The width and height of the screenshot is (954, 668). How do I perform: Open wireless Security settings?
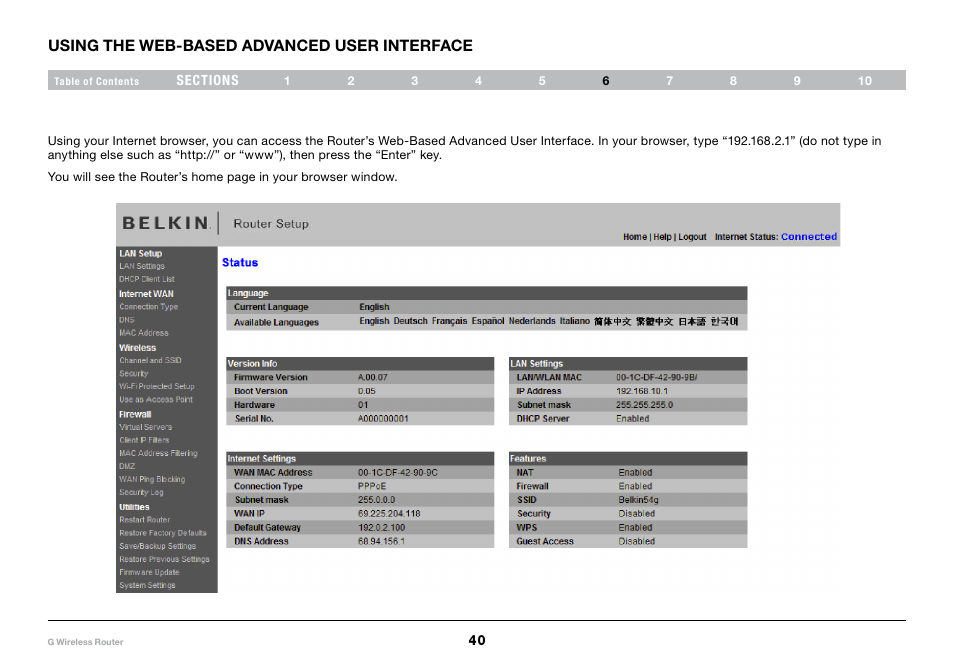pos(133,374)
